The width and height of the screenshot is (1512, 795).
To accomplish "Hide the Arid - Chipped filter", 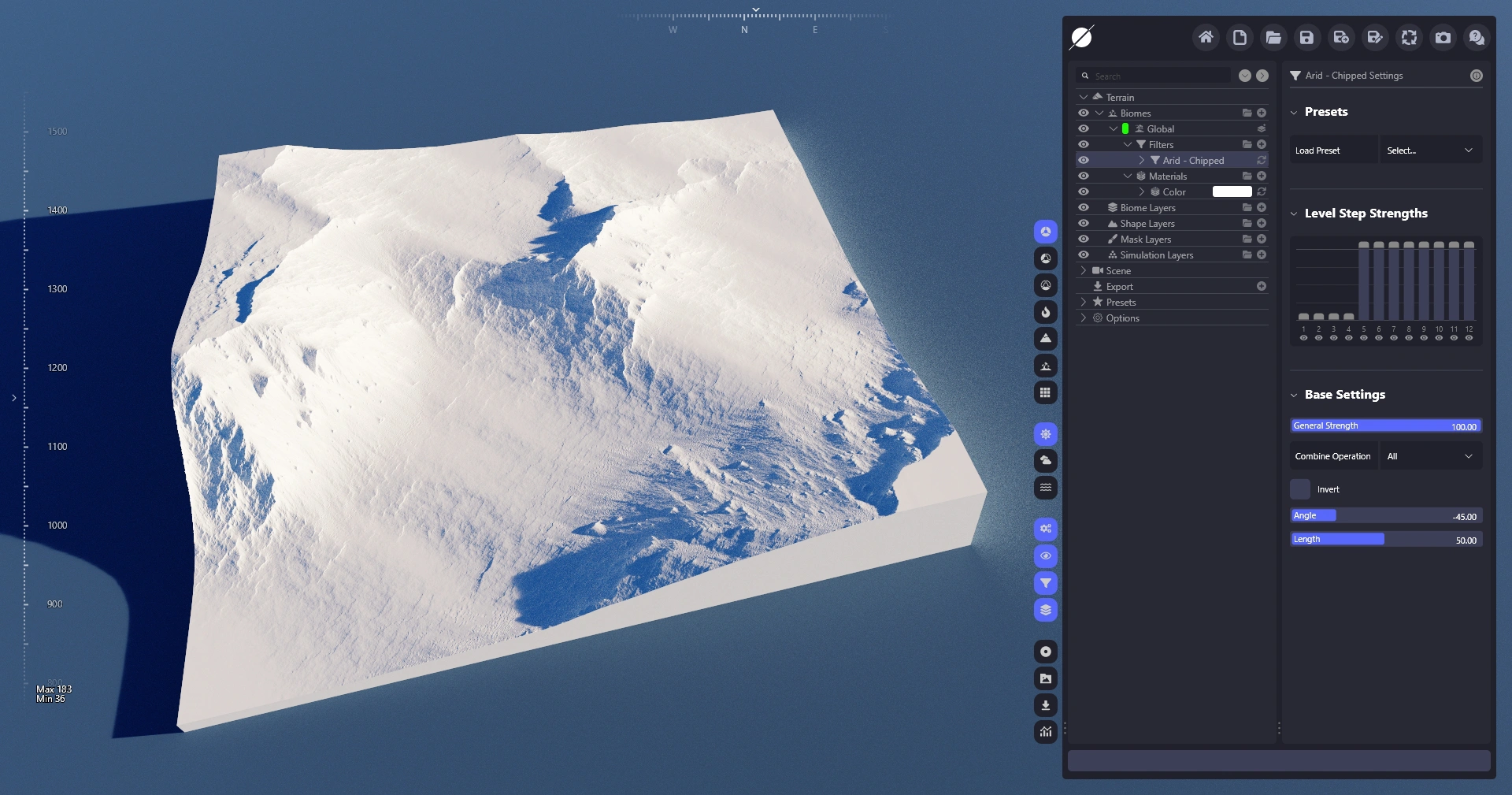I will click(1084, 160).
